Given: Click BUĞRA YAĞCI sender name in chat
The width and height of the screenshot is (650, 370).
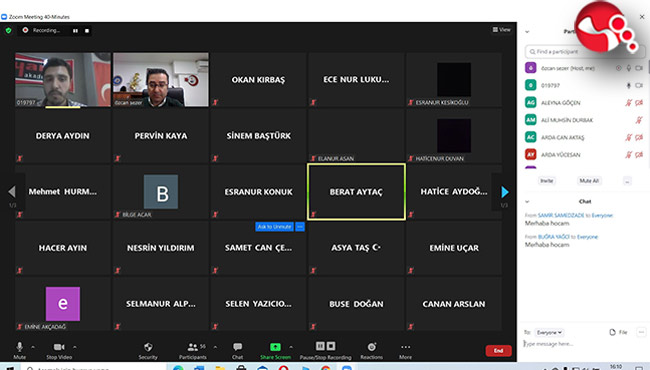Looking at the screenshot, I should [553, 237].
